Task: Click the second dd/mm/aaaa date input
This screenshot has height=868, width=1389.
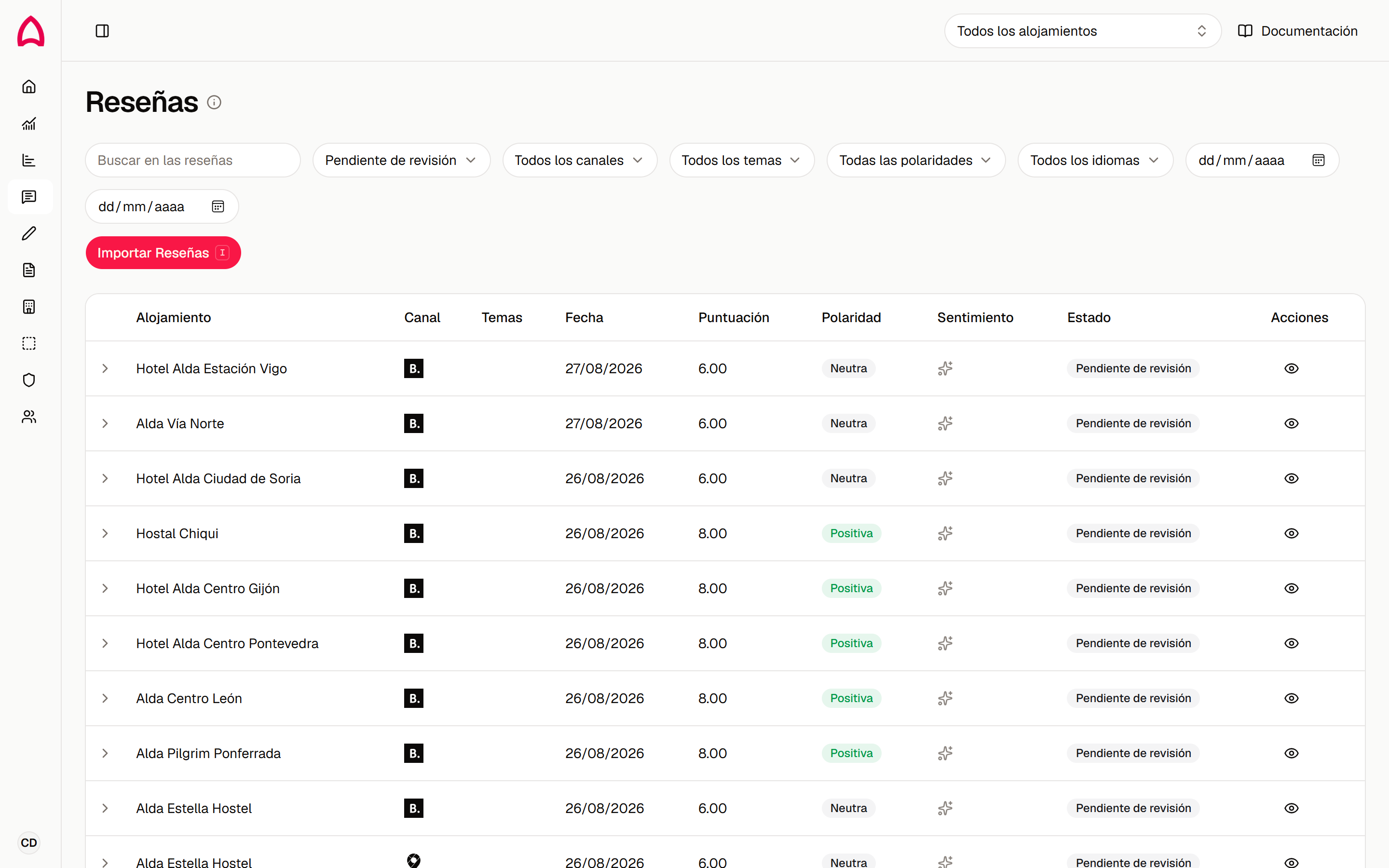Action: pos(162,207)
